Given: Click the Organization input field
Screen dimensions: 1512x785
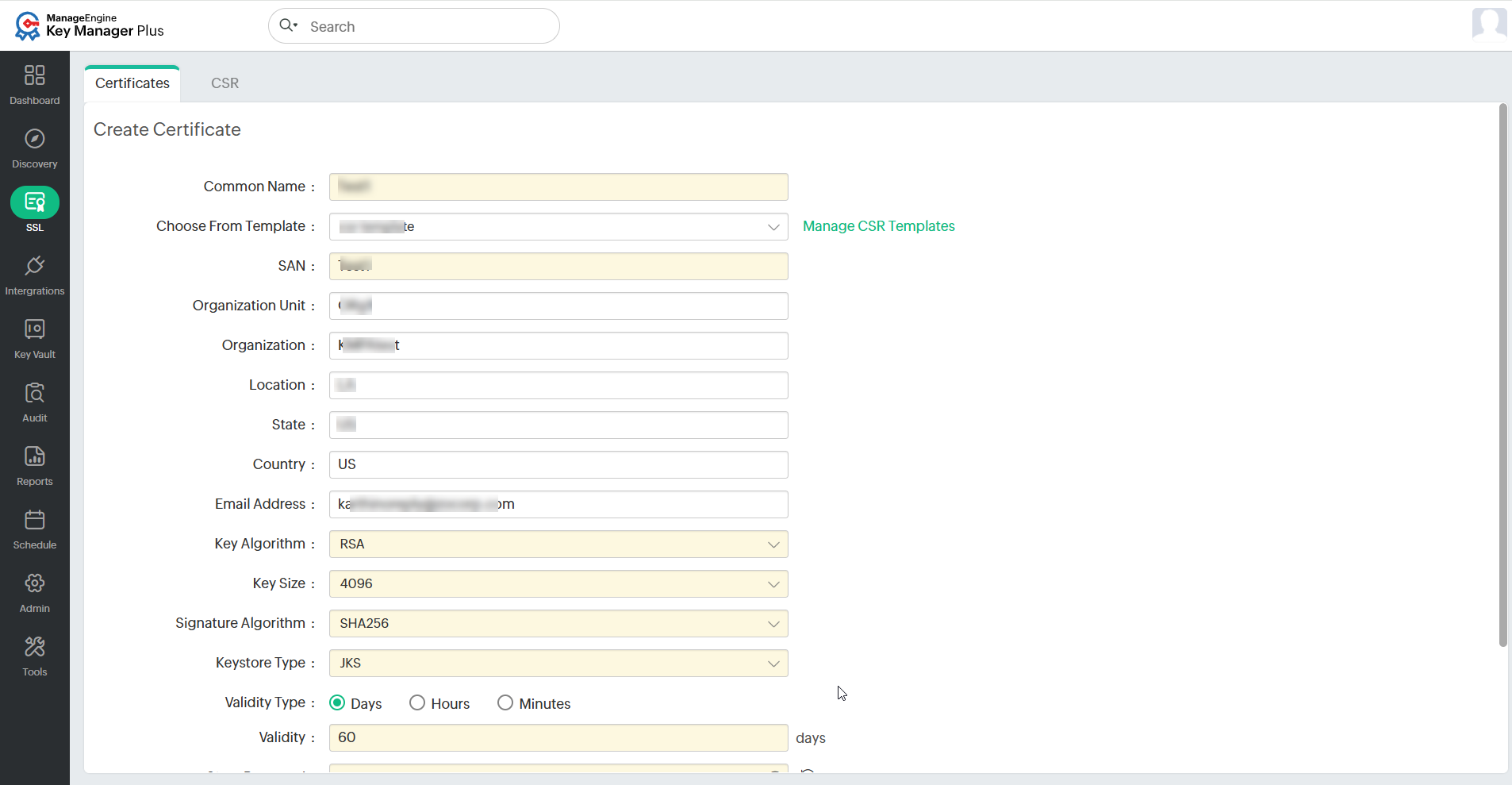Looking at the screenshot, I should [558, 345].
